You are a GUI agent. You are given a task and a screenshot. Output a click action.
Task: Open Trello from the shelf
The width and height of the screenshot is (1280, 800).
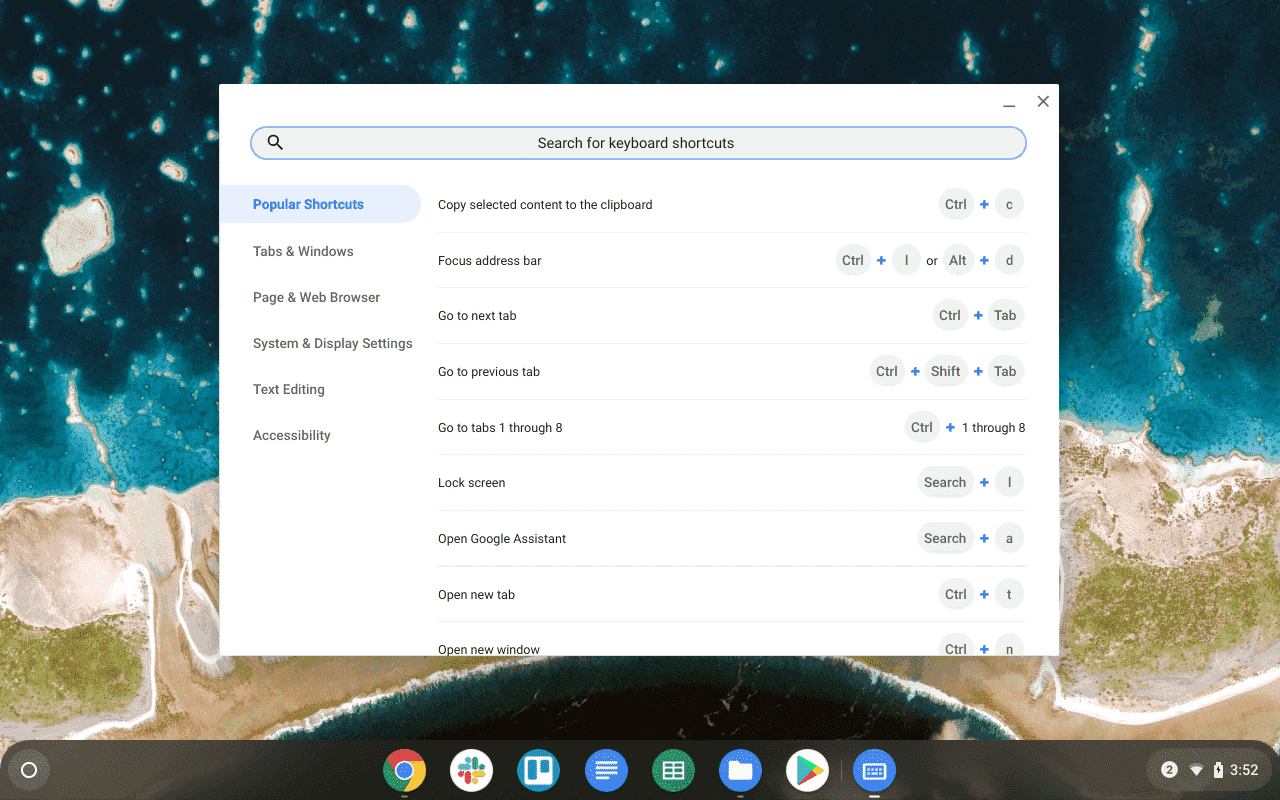pyautogui.click(x=538, y=770)
